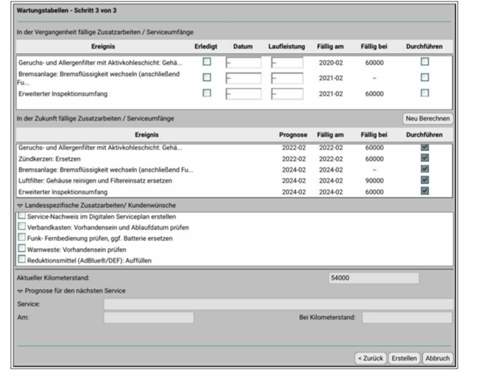
Task: Enable Warnweste: Vorhandensein prüfen
Action: coord(22,248)
